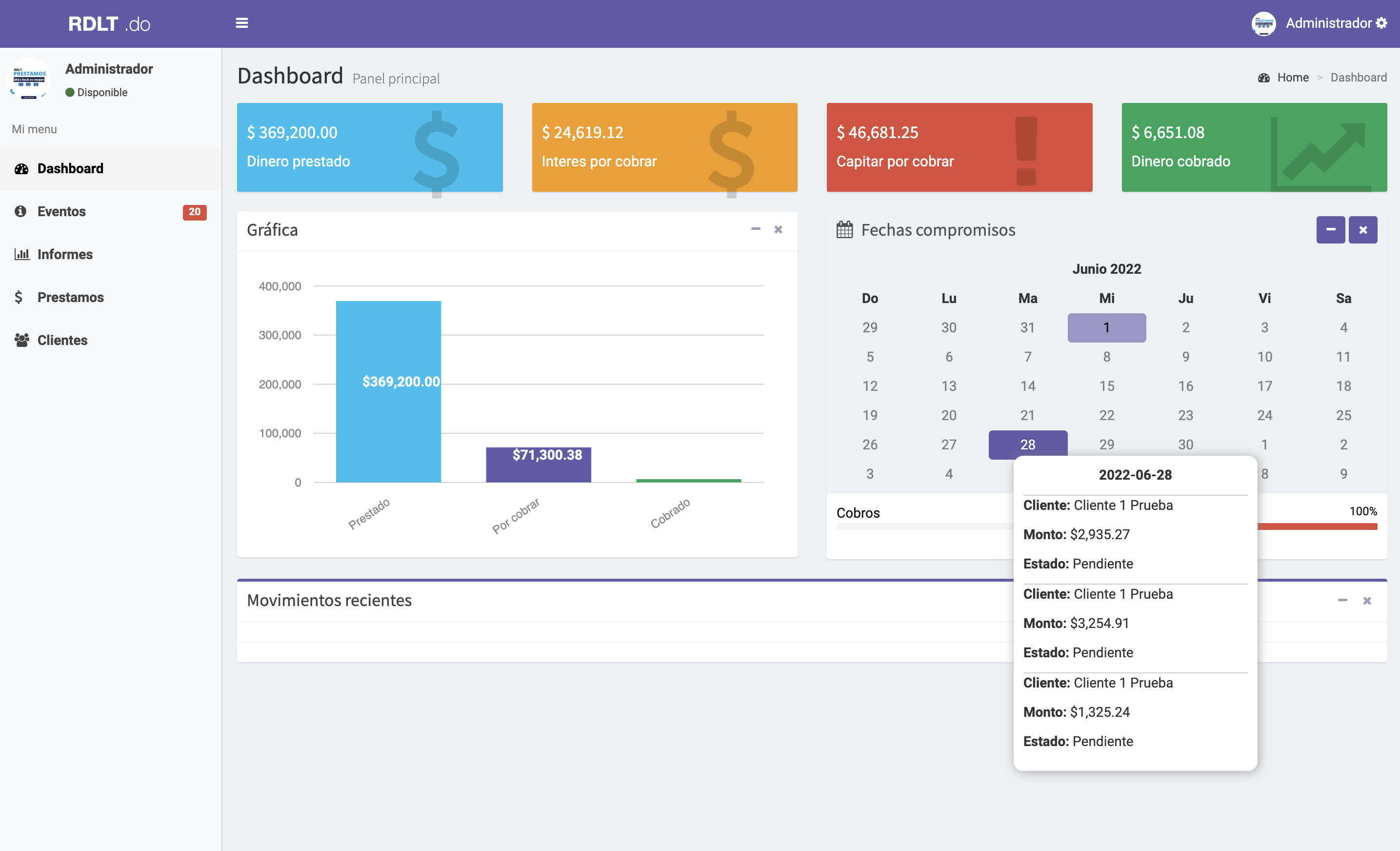Click the Prestamos dollar sign icon

click(19, 297)
